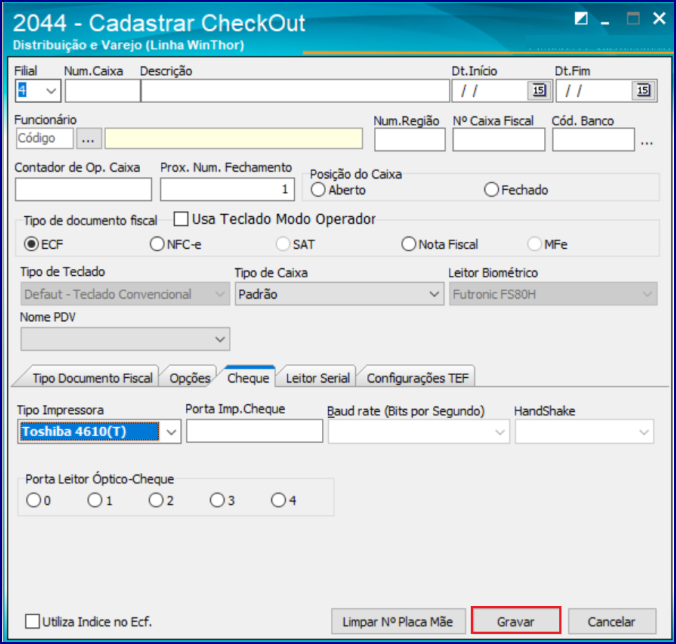Viewport: 676px width, 644px height.
Task: Focus the Num.Caixa input field
Action: pyautogui.click(x=103, y=91)
